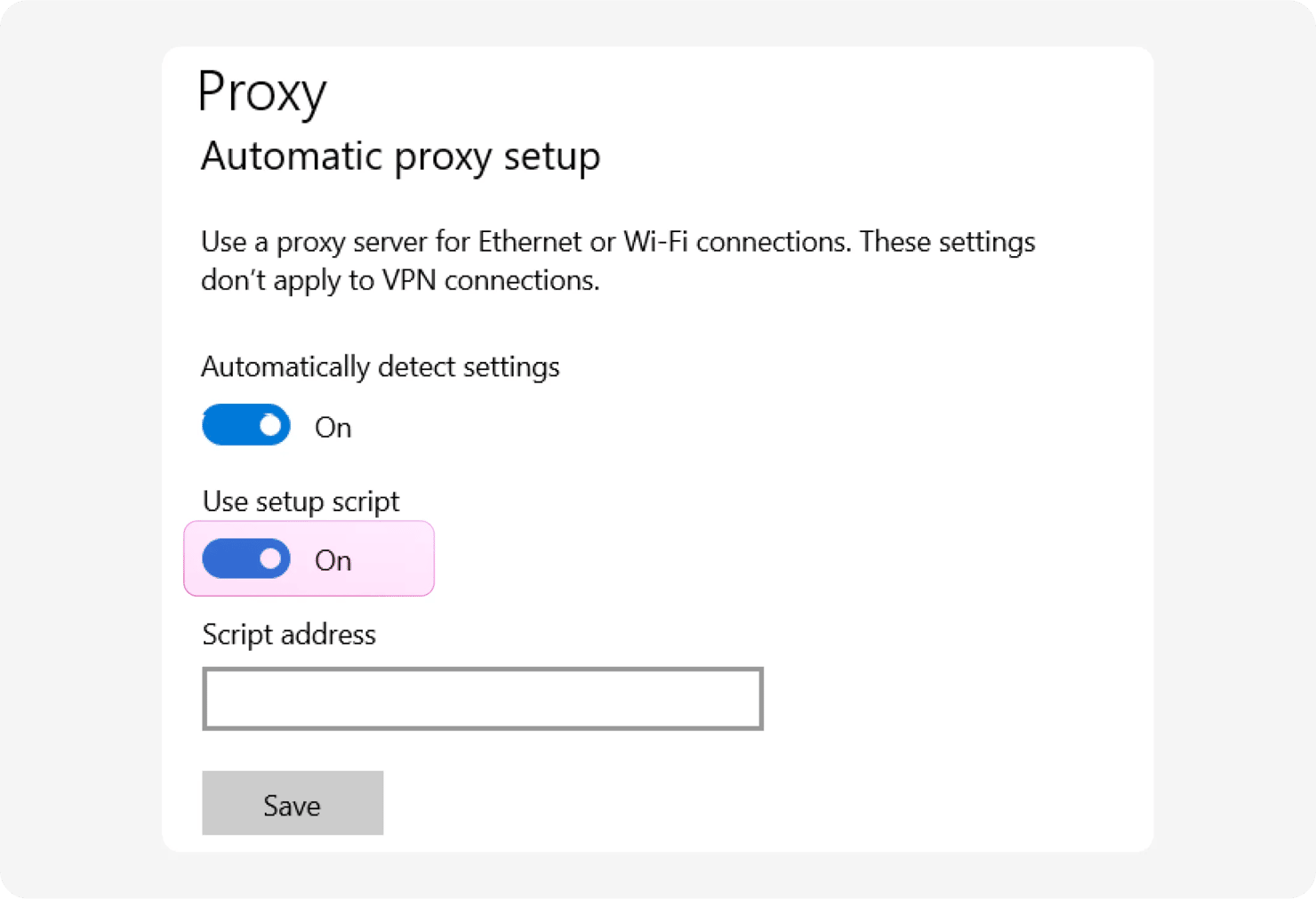1316x899 pixels.
Task: Click On text beside Automatically detect settings switch
Action: click(333, 428)
